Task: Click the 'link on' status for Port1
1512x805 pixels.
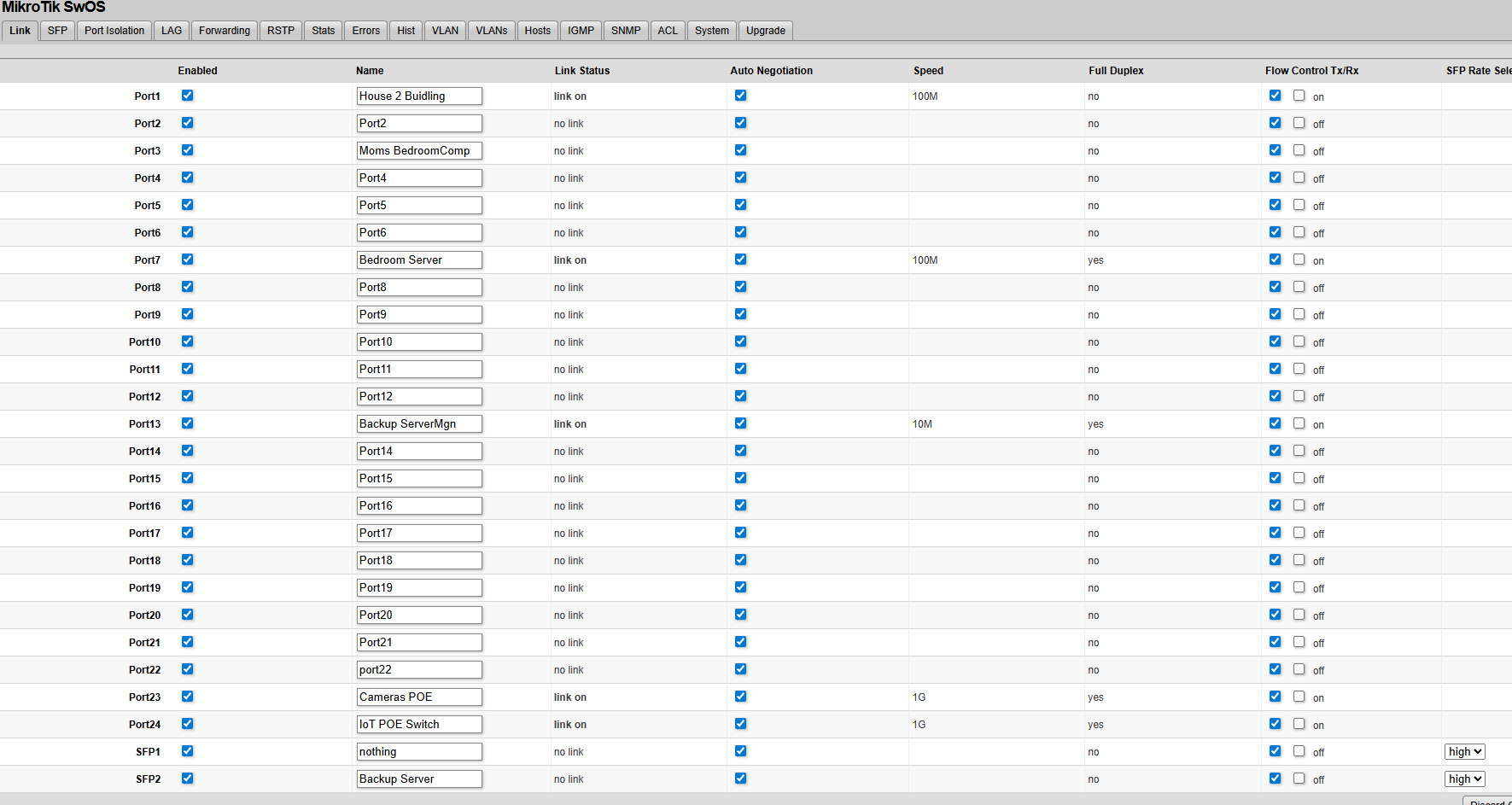Action: pyautogui.click(x=570, y=96)
